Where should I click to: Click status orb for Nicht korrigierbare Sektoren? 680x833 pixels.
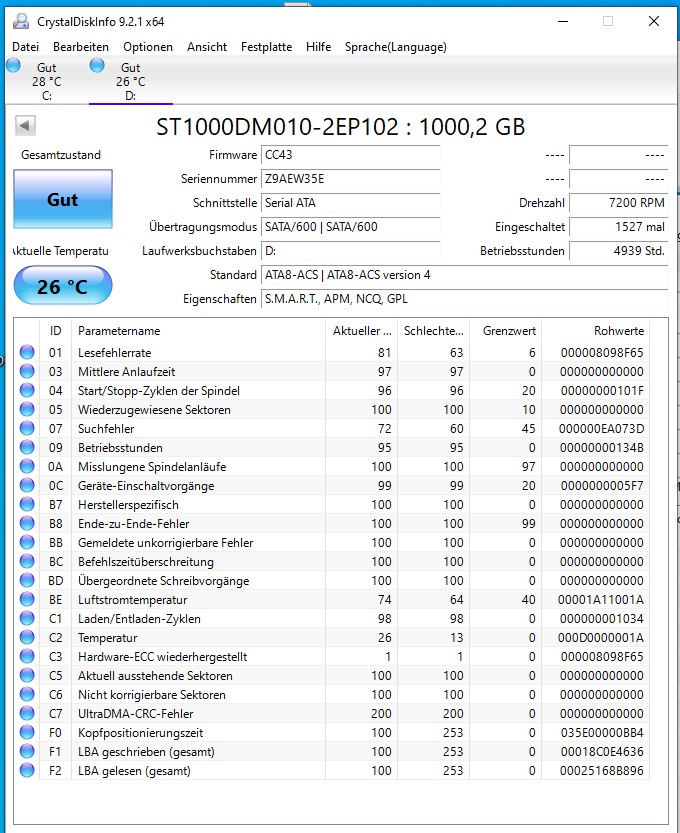coord(27,694)
